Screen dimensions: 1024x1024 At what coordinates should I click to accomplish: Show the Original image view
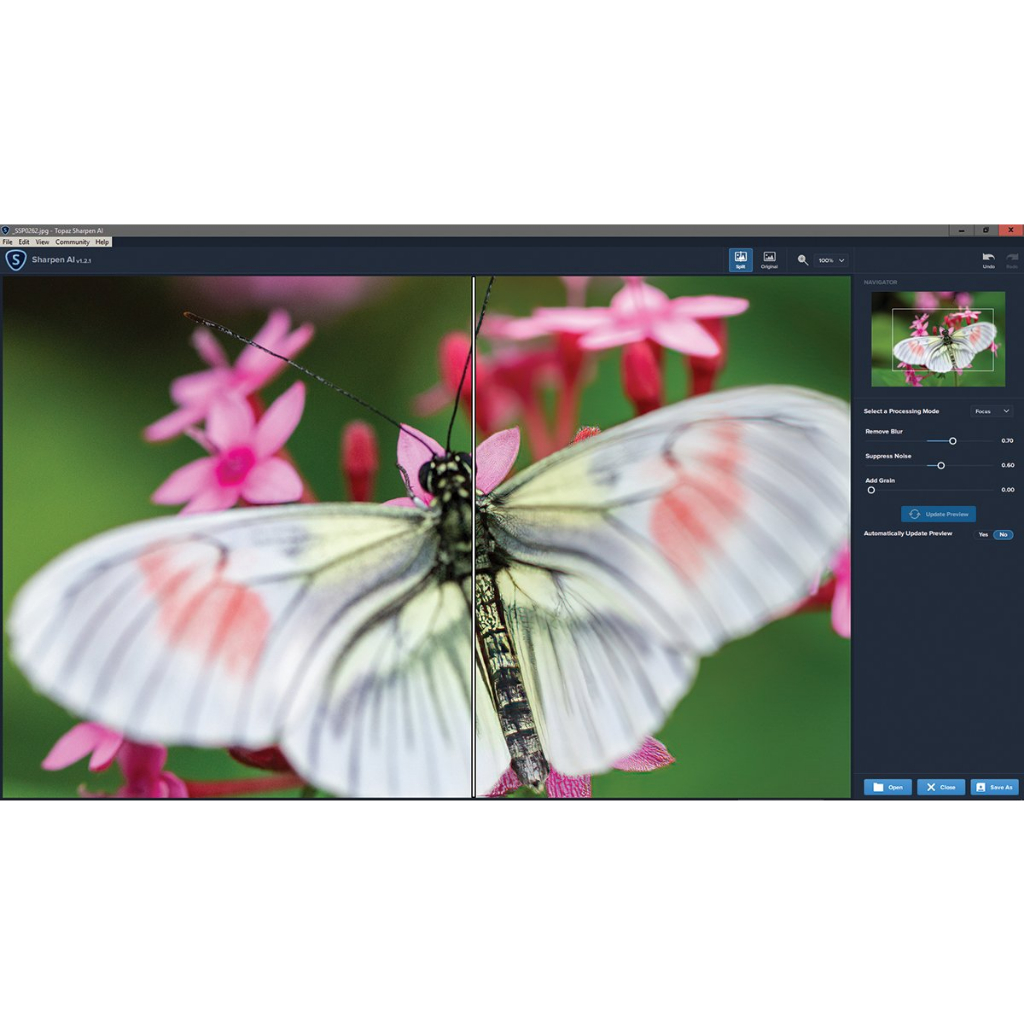[x=769, y=259]
